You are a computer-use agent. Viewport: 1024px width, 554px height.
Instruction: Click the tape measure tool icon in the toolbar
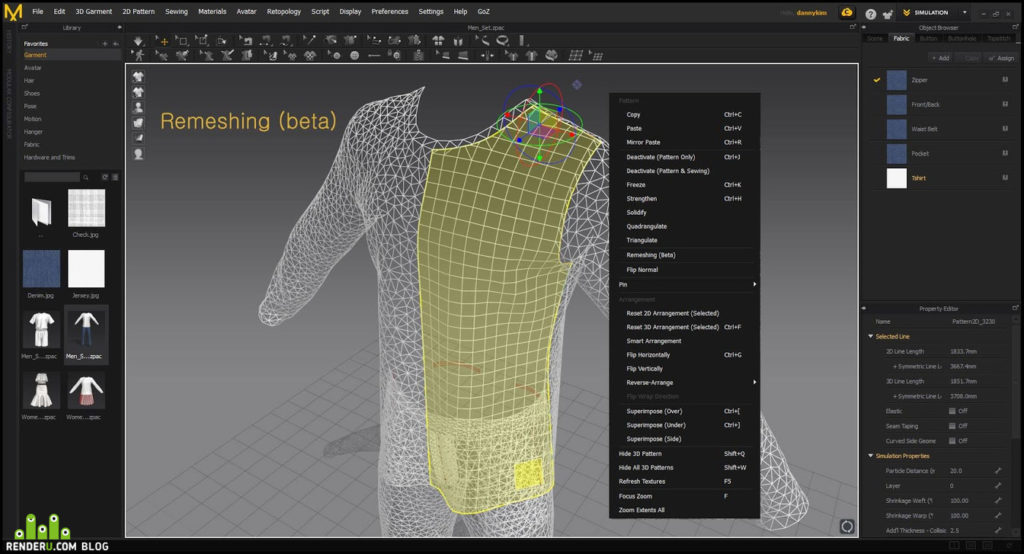502,41
